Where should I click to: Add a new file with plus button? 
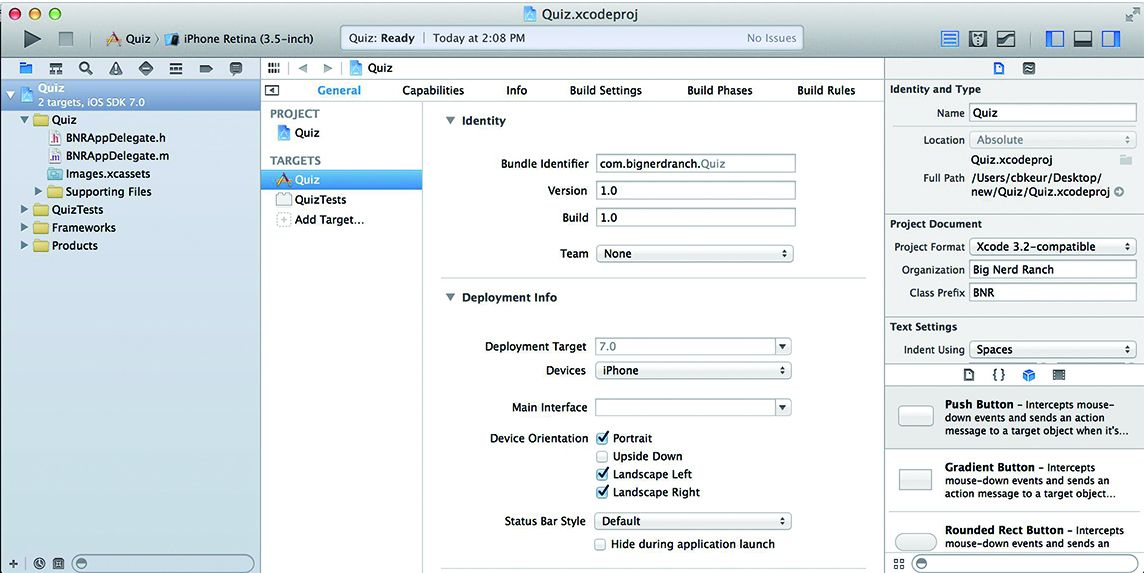point(13,564)
